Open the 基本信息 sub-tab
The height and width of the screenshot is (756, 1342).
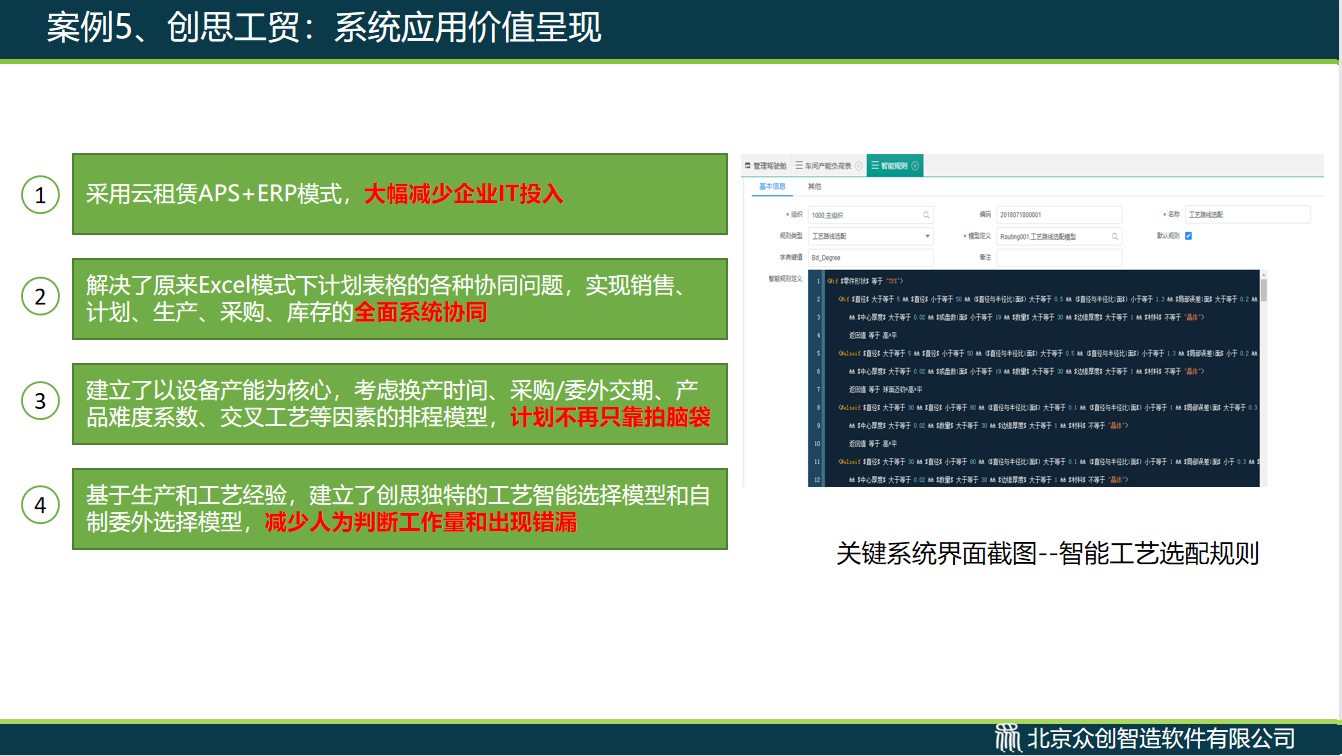(772, 186)
